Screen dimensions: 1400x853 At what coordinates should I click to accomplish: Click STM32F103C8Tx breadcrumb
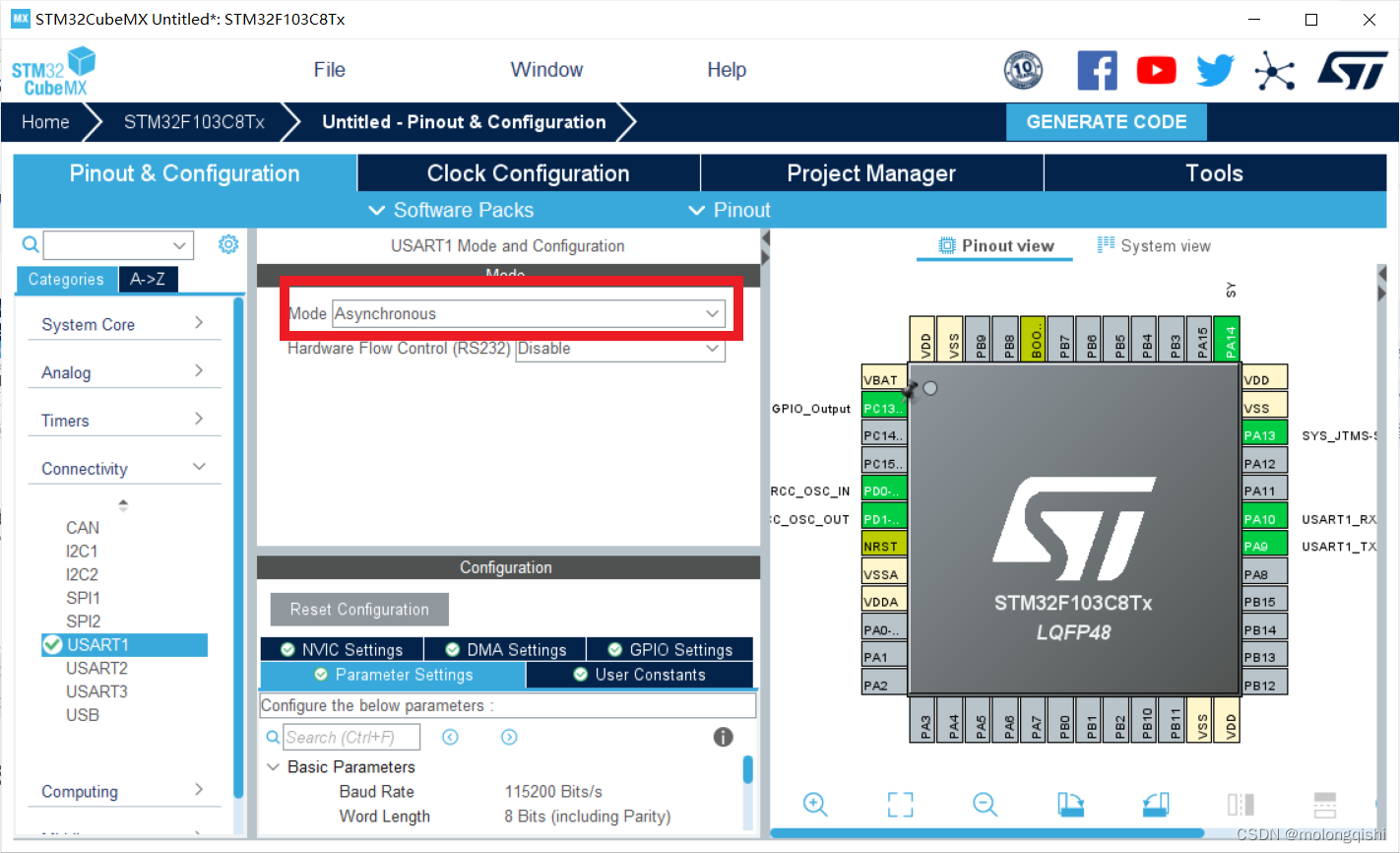click(x=194, y=122)
